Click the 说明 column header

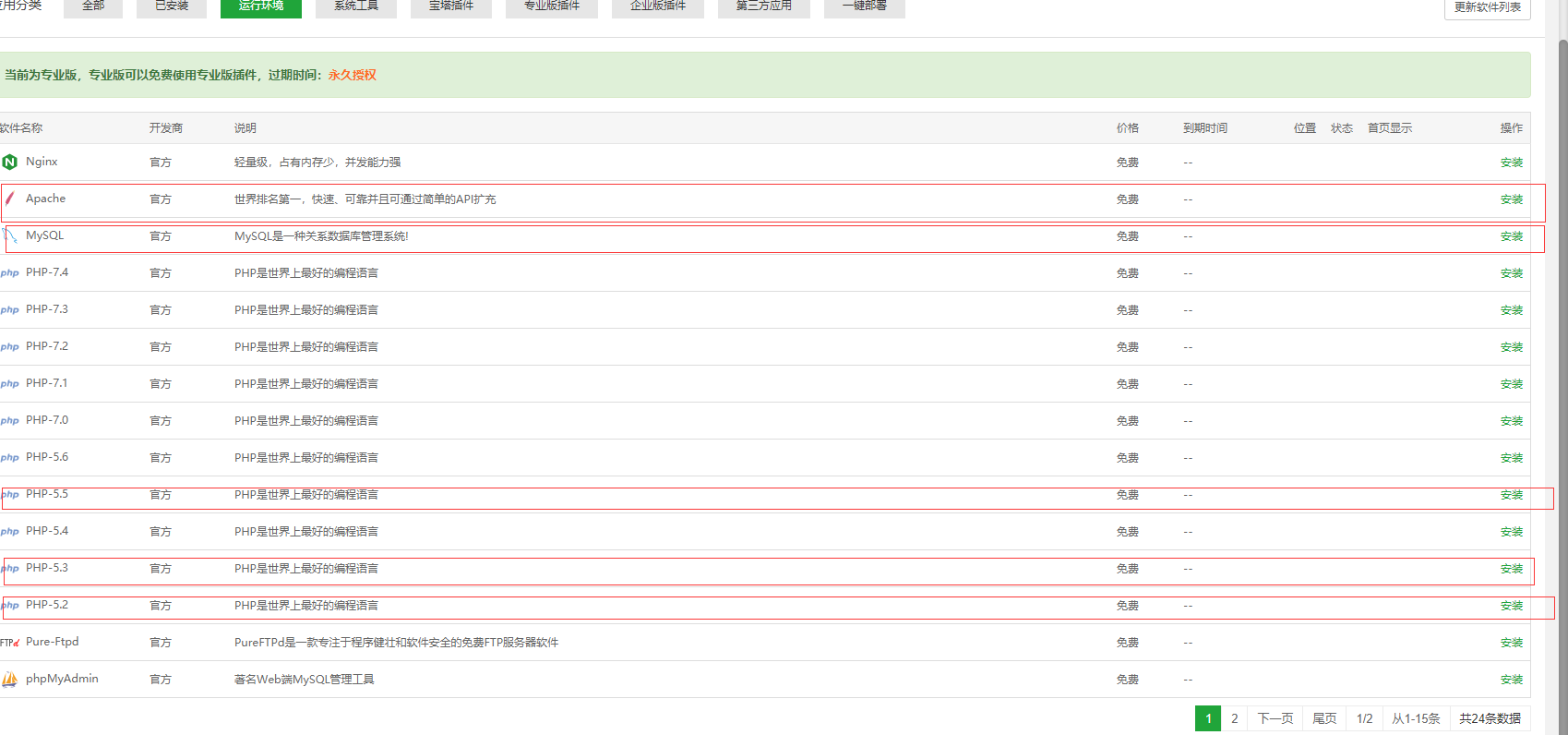click(245, 128)
